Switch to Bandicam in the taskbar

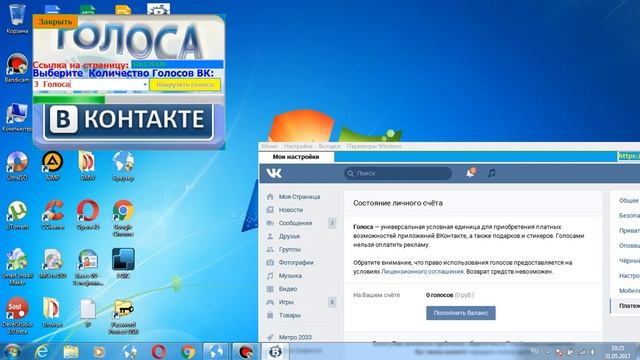point(245,351)
